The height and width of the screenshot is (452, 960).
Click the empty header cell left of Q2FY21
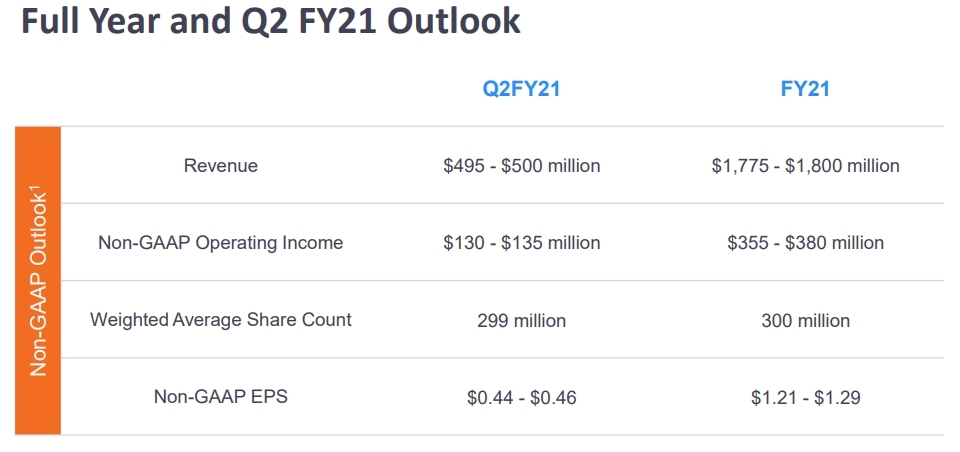(x=221, y=89)
